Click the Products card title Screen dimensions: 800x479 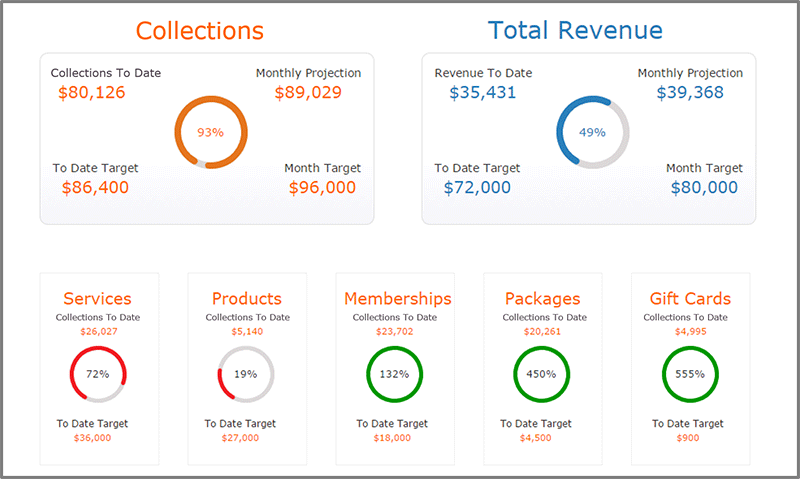point(246,299)
